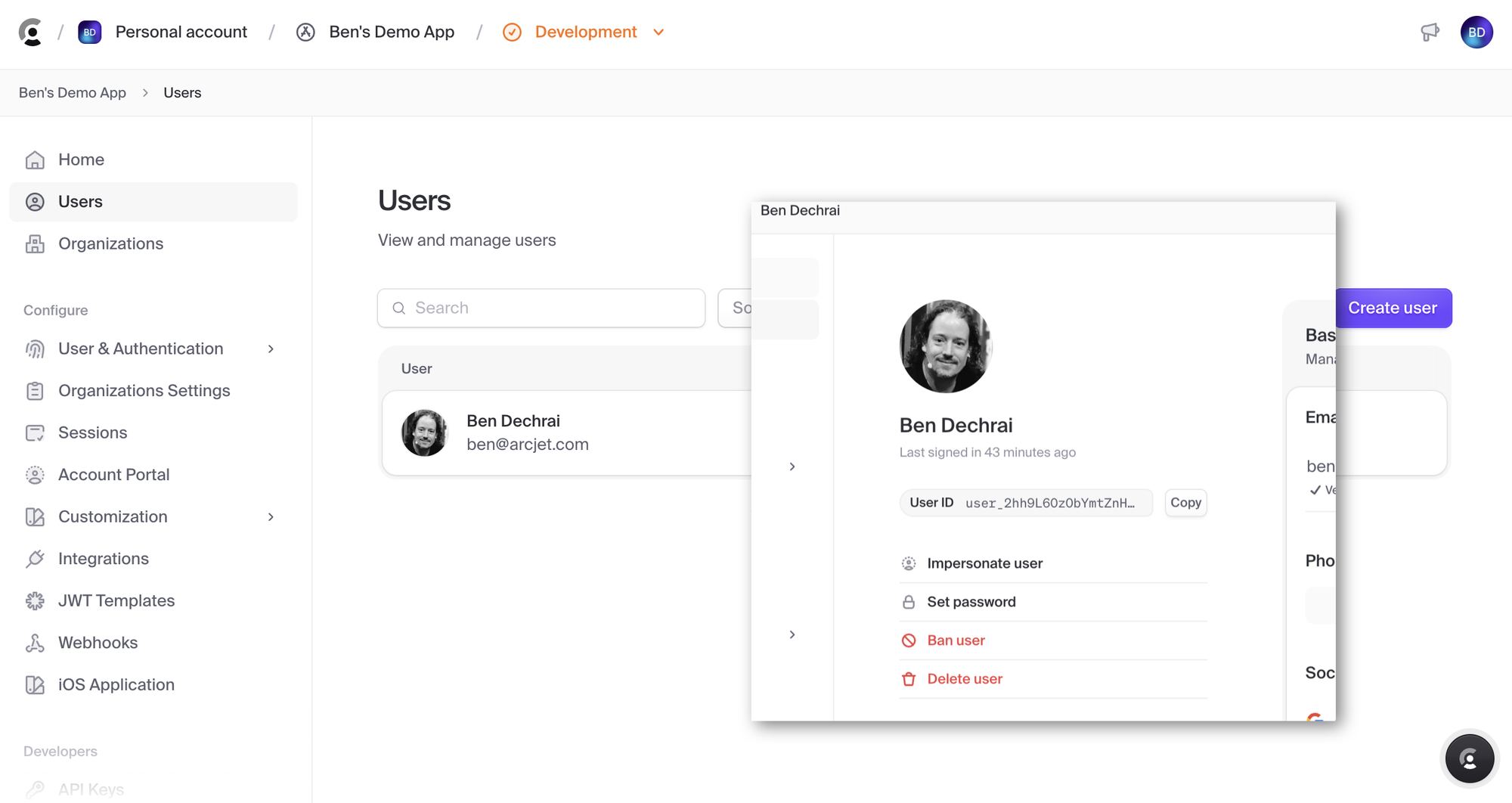
Task: Click the Impersonate user icon
Action: [x=909, y=563]
